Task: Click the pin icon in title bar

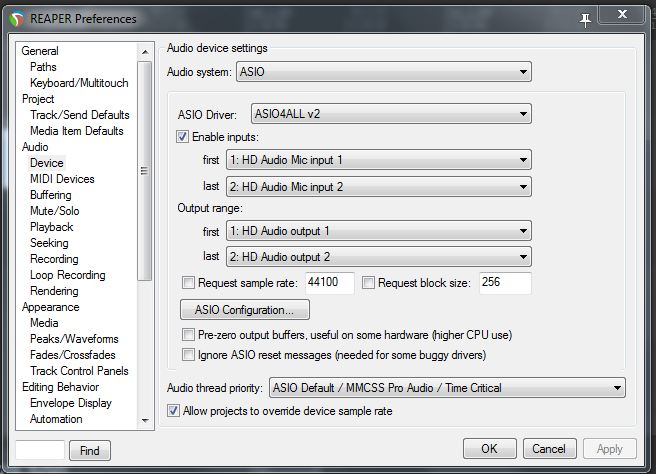Action: (x=585, y=19)
